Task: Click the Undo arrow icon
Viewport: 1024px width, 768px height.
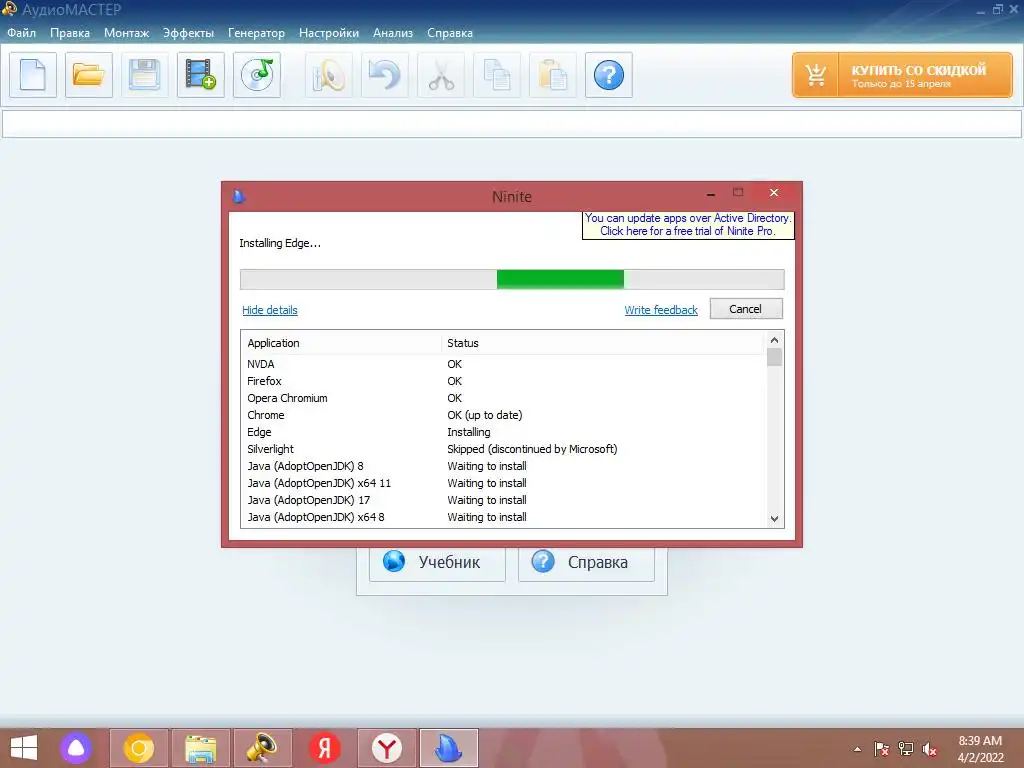Action: (385, 75)
